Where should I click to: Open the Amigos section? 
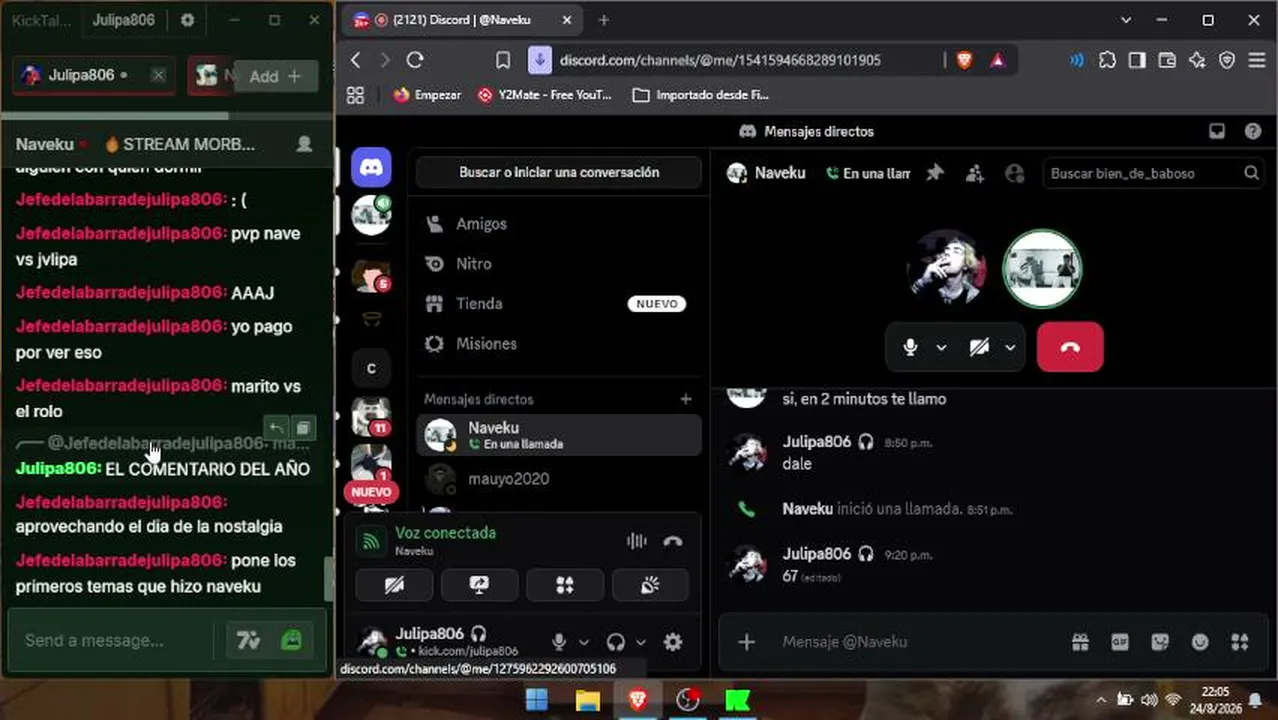click(x=559, y=224)
